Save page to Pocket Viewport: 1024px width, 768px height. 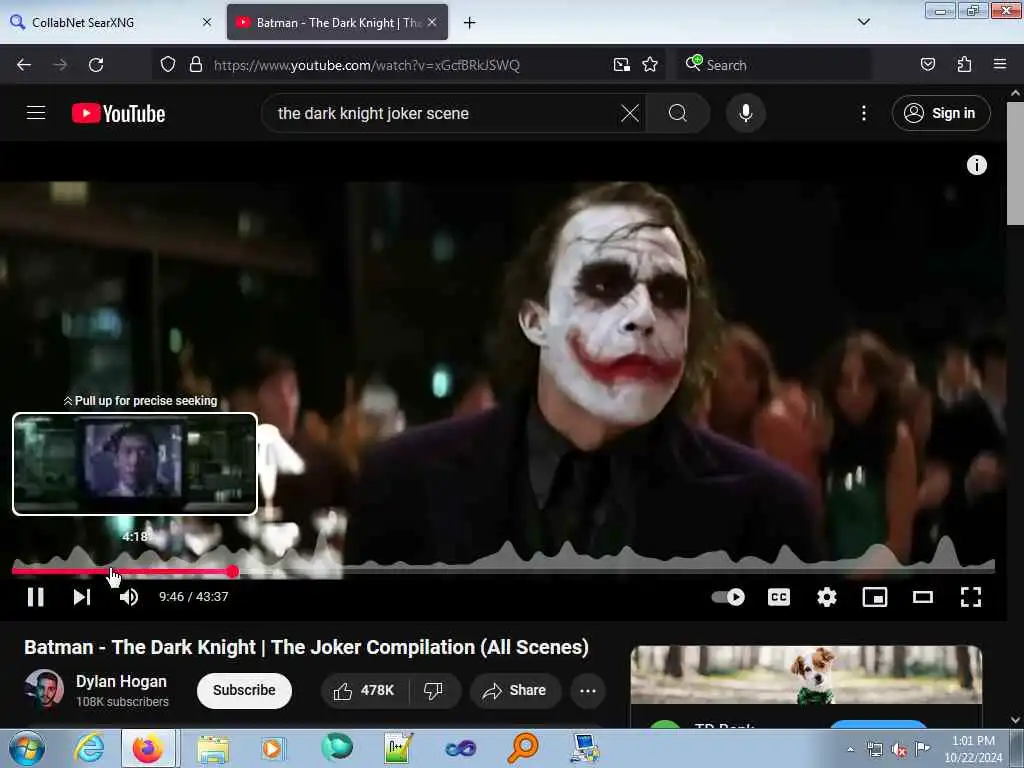point(927,65)
